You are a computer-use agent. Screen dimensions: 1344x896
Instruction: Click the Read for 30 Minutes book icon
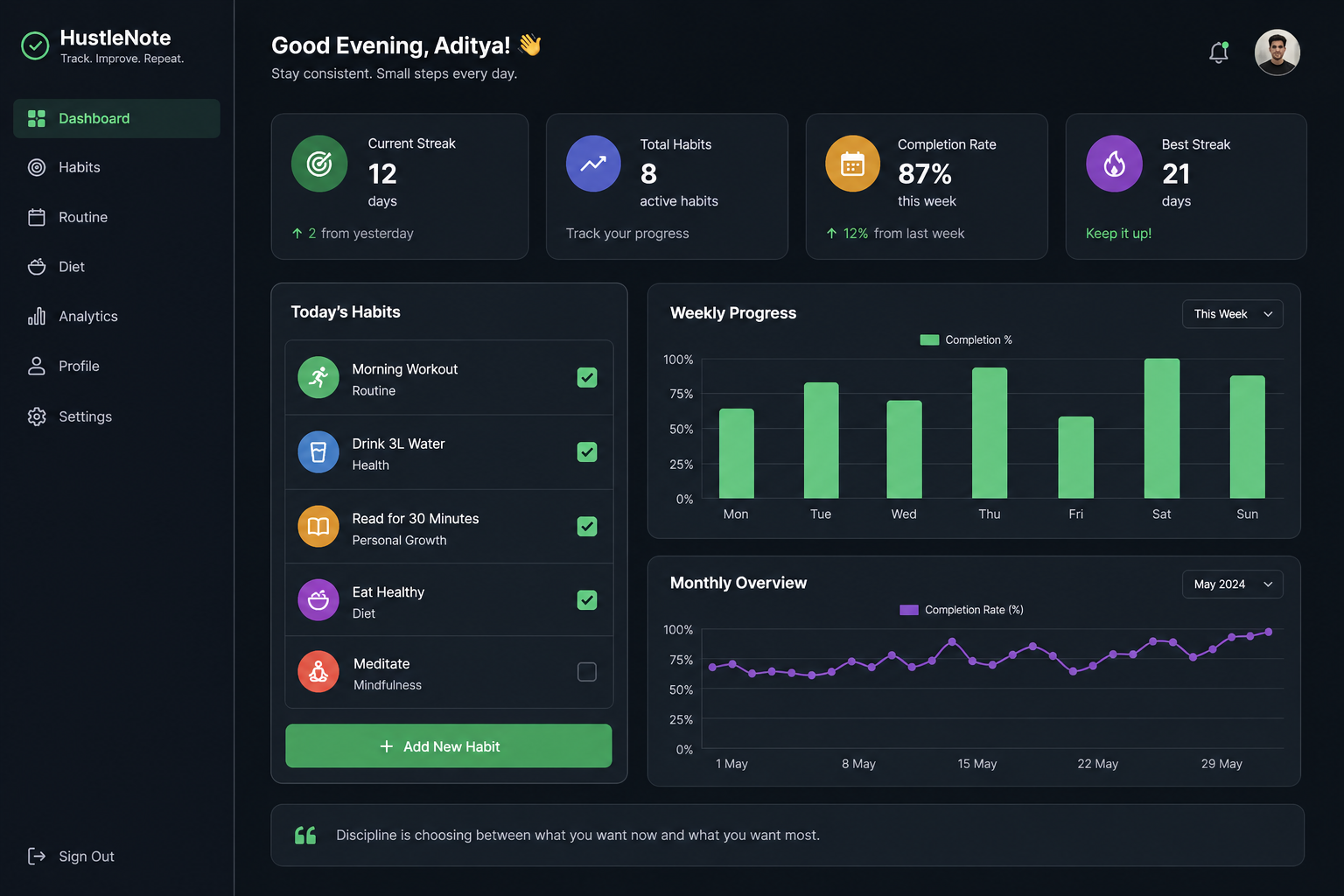point(318,526)
